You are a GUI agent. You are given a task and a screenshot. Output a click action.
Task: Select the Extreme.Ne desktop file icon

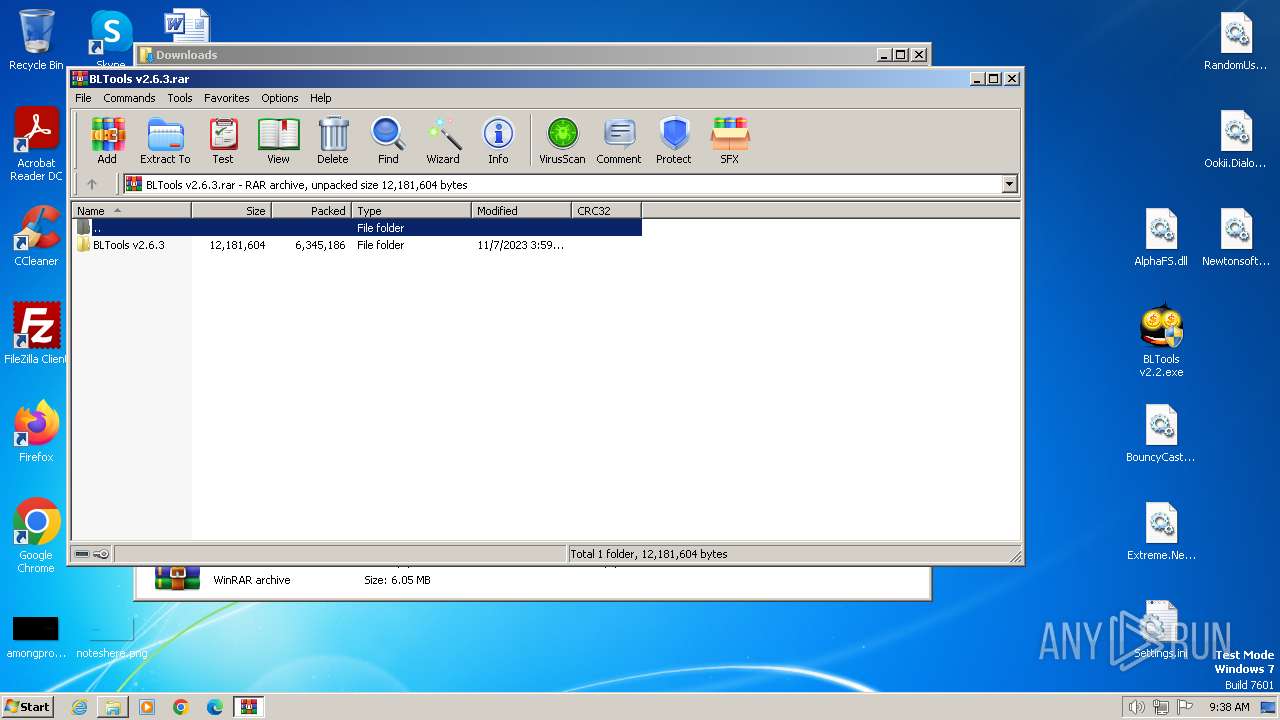pos(1161,532)
